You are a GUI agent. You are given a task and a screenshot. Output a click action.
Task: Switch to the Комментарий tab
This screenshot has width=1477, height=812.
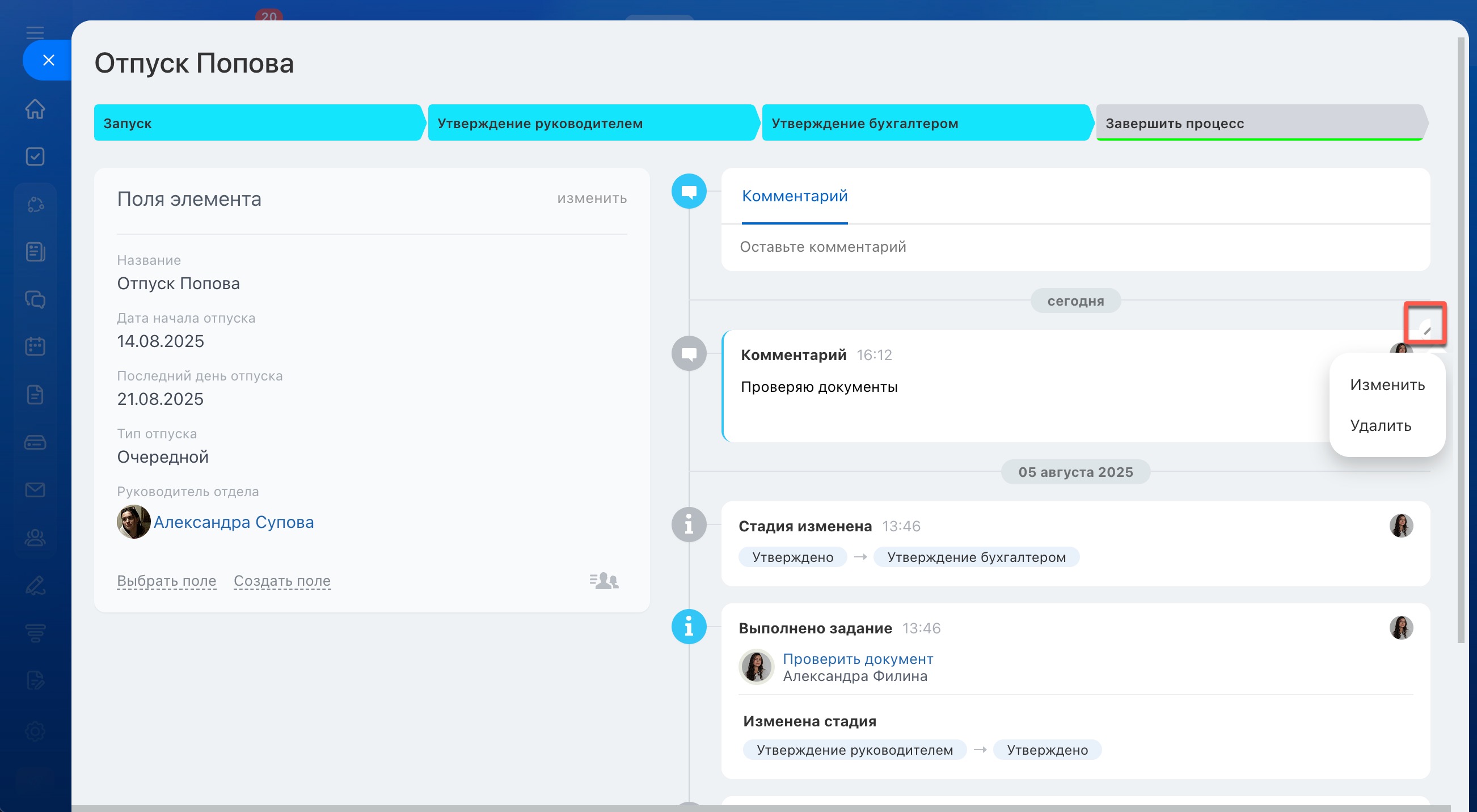[794, 196]
